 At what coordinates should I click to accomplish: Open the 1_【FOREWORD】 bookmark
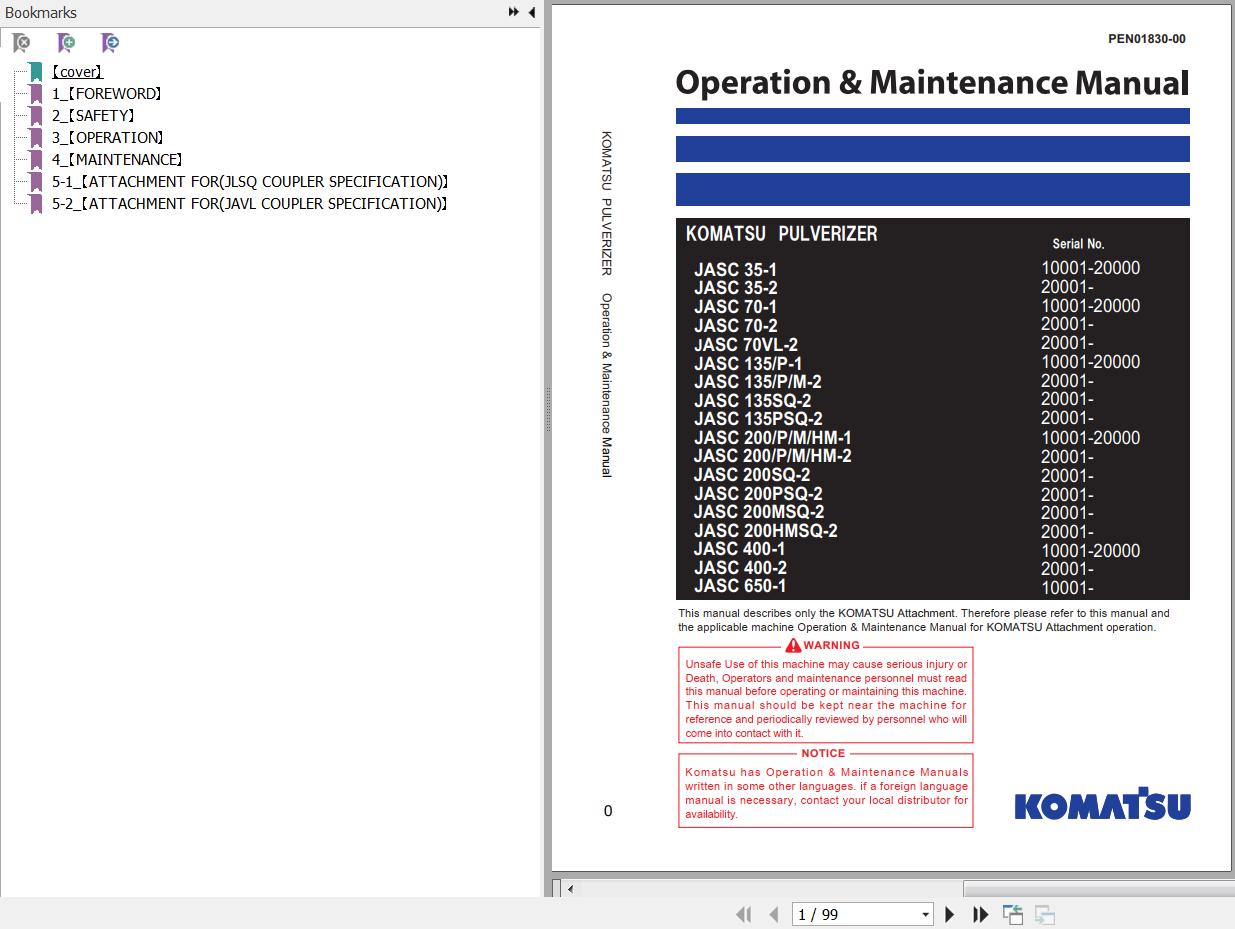pos(107,94)
